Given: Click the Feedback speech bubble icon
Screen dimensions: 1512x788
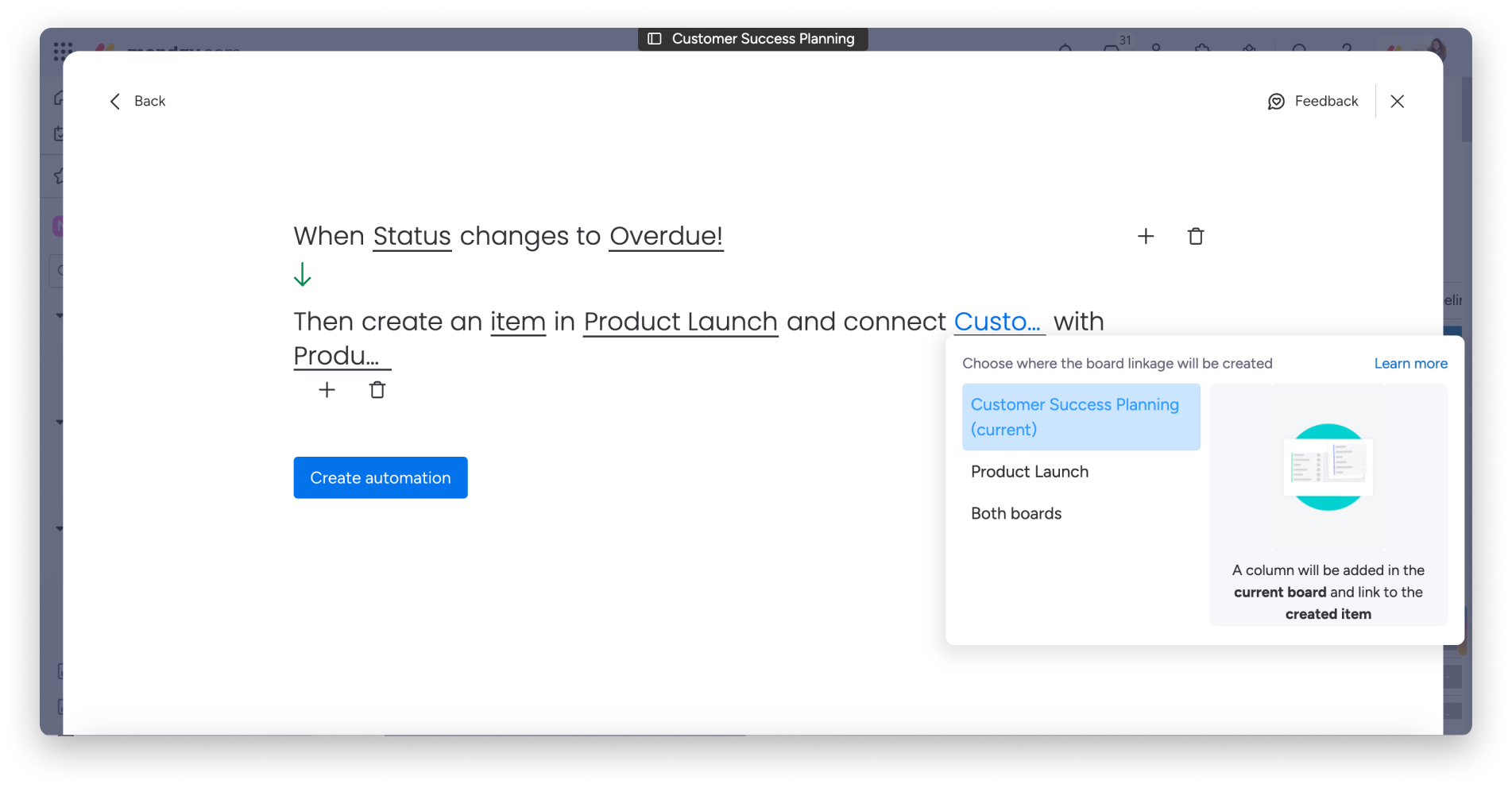Looking at the screenshot, I should pos(1276,102).
